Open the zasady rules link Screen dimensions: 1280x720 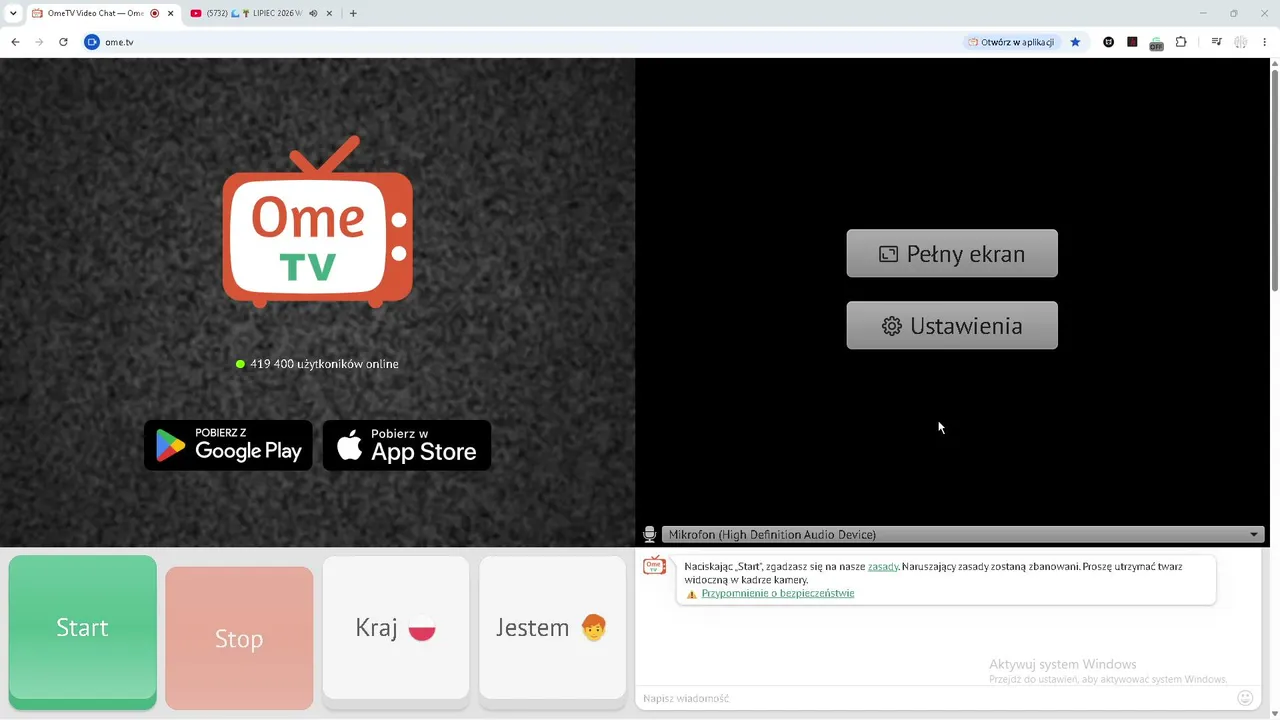pos(883,566)
